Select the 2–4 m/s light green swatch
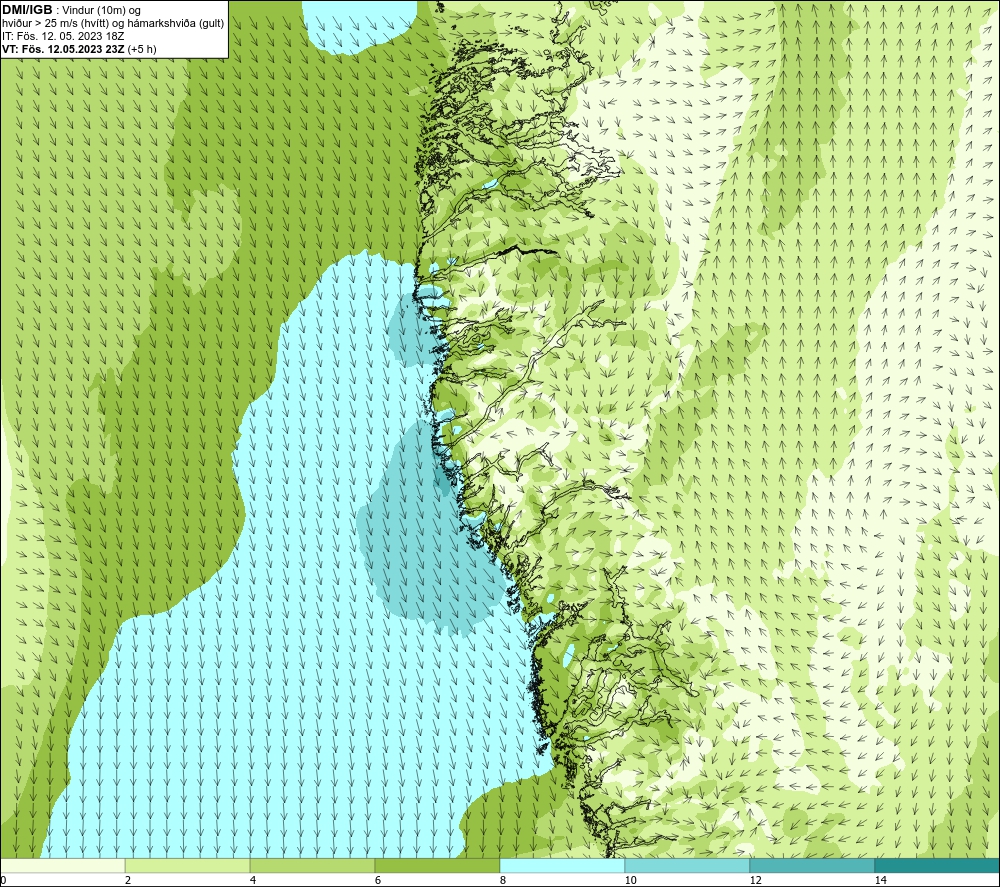The image size is (1000, 887). point(187,865)
